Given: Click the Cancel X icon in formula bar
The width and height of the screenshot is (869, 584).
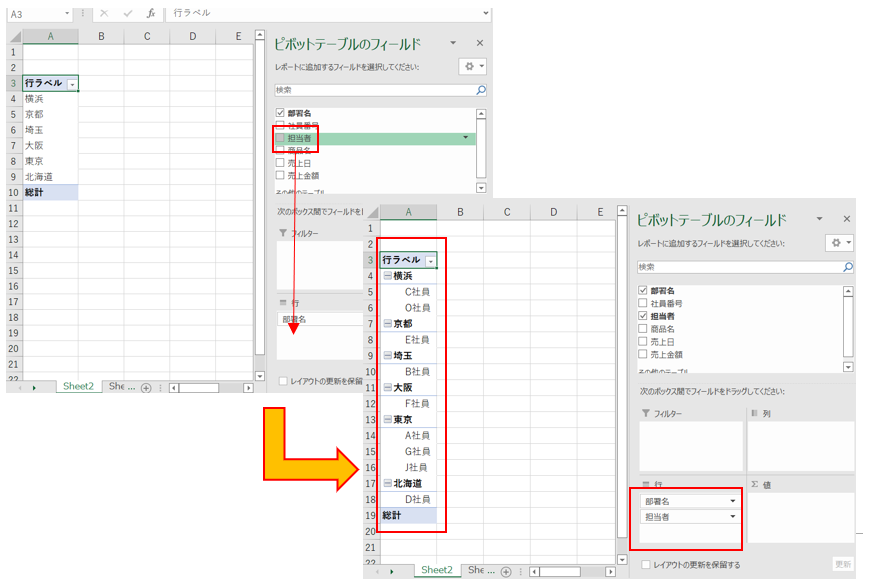Looking at the screenshot, I should [103, 13].
